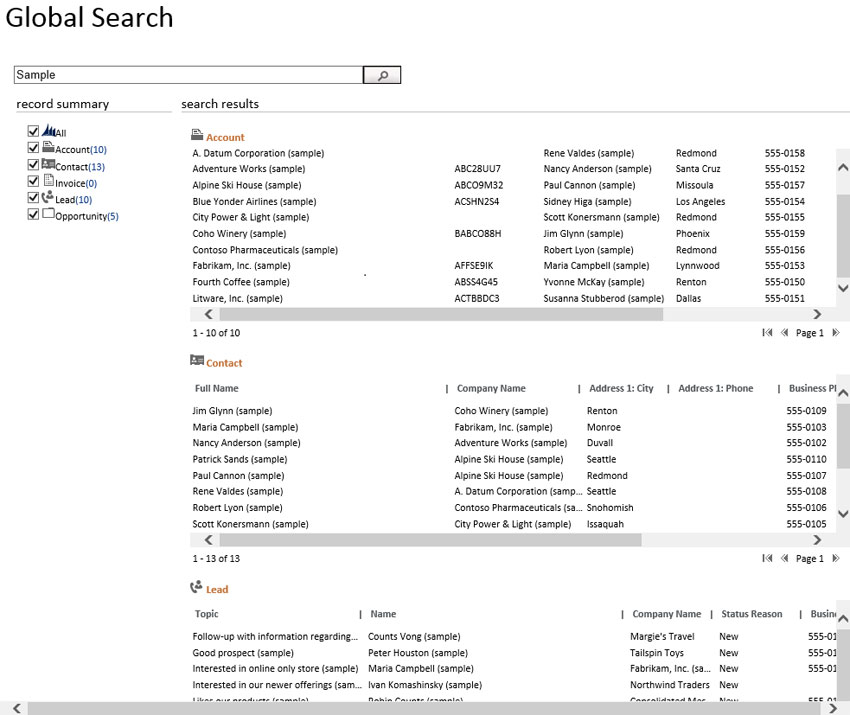The width and height of the screenshot is (850, 715).
Task: Click the Account section entity icon
Action: (197, 135)
